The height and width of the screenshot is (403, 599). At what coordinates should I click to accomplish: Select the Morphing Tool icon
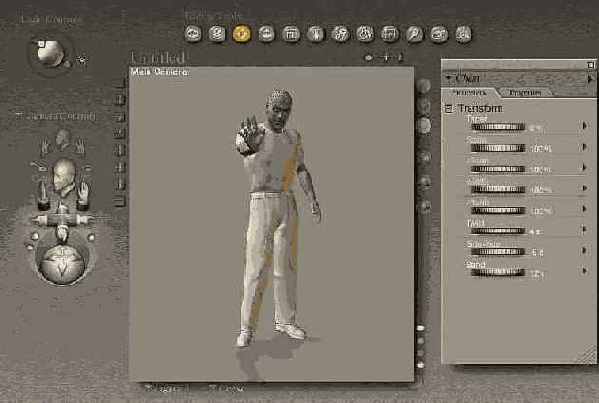pyautogui.click(x=439, y=34)
